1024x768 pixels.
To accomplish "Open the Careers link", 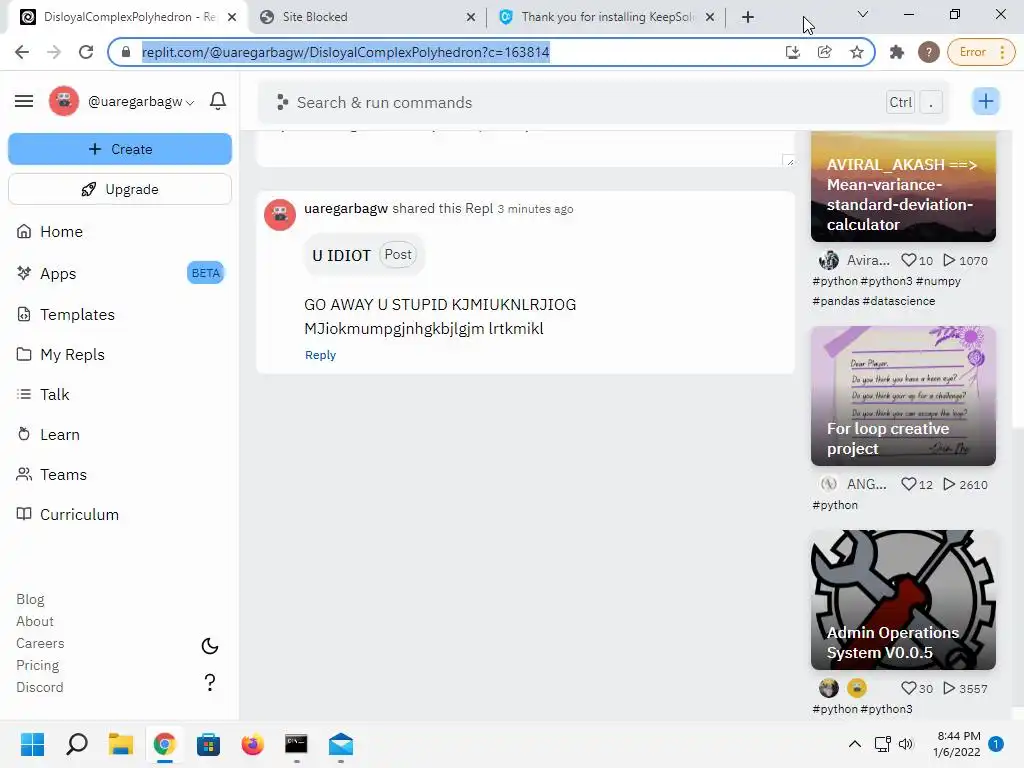I will [x=40, y=643].
